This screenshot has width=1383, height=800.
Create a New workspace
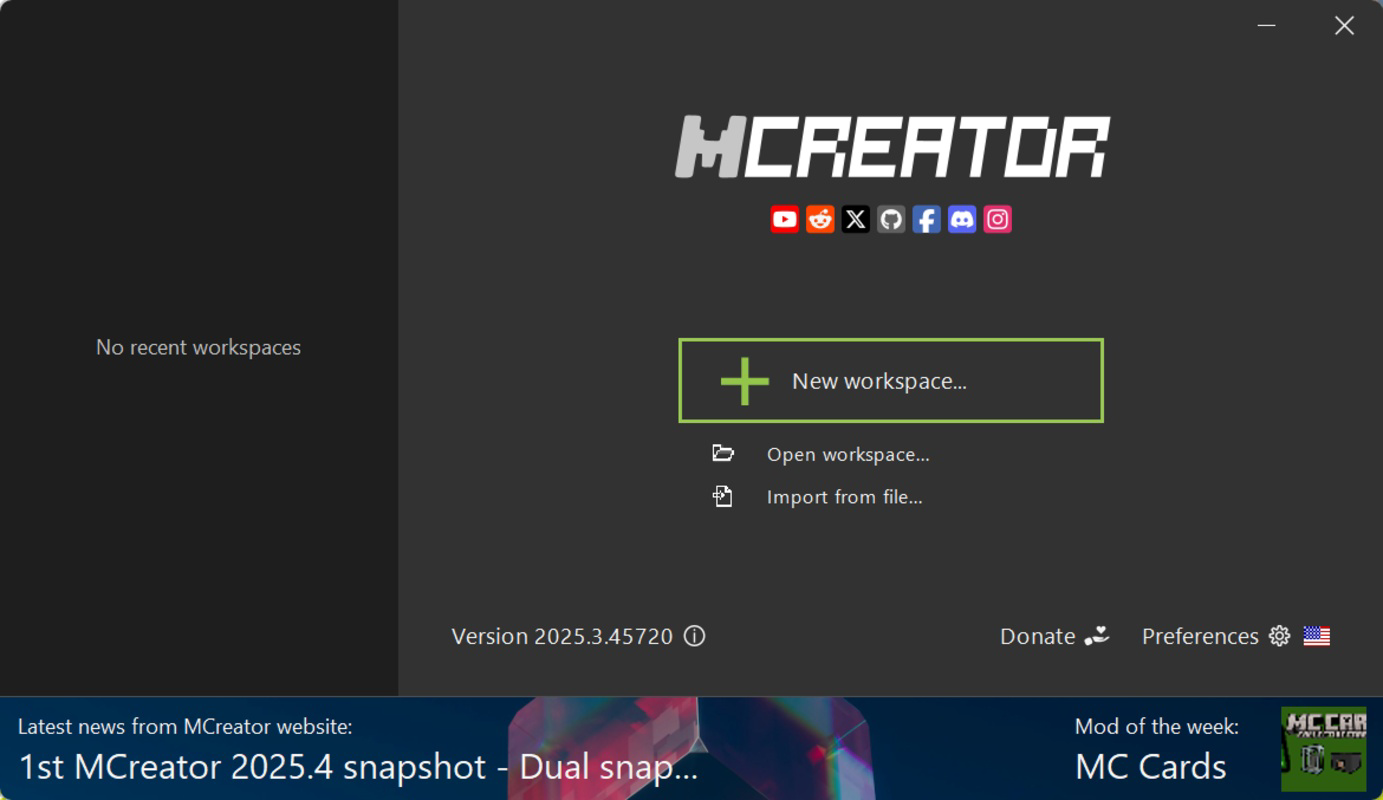[890, 380]
